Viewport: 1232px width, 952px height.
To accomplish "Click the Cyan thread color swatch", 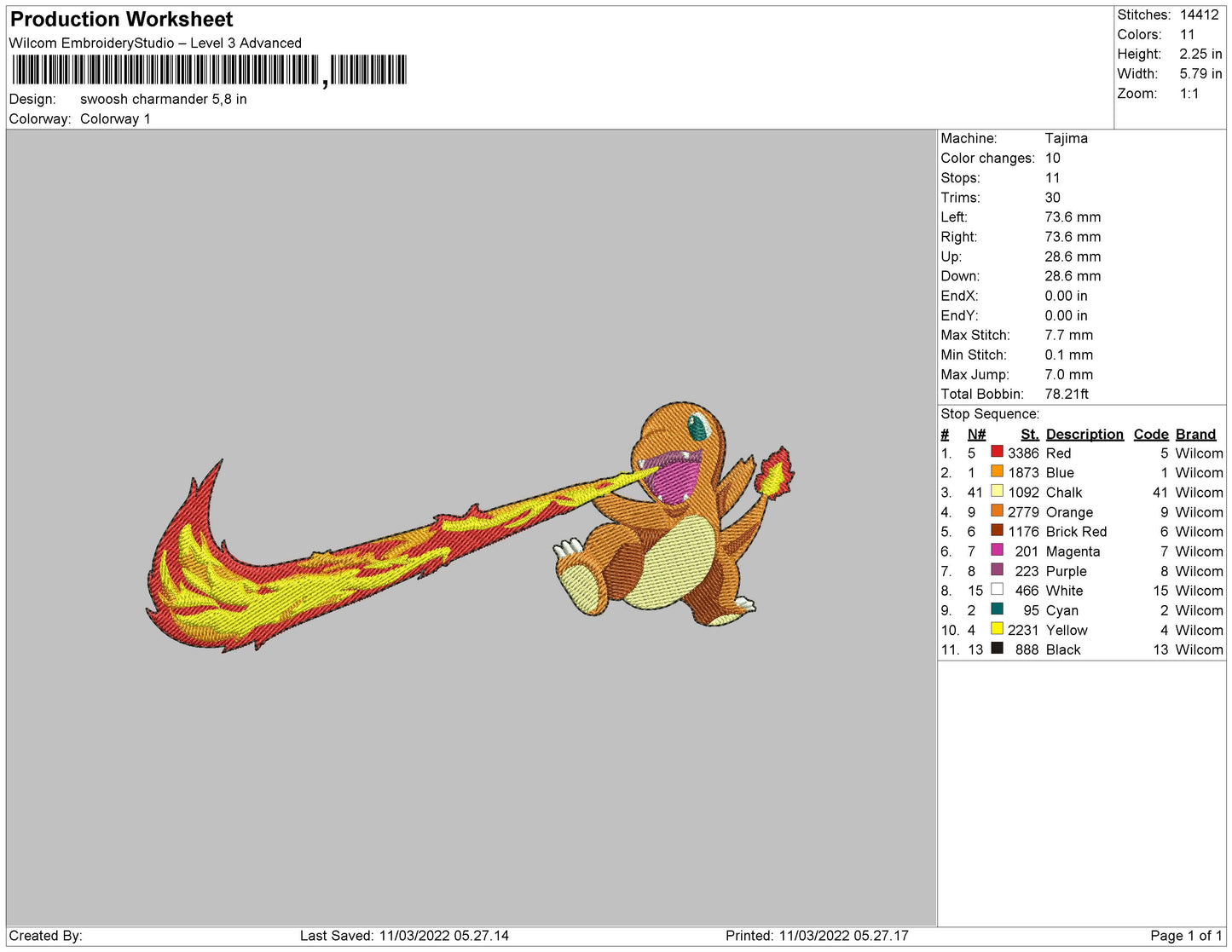I will [x=997, y=609].
